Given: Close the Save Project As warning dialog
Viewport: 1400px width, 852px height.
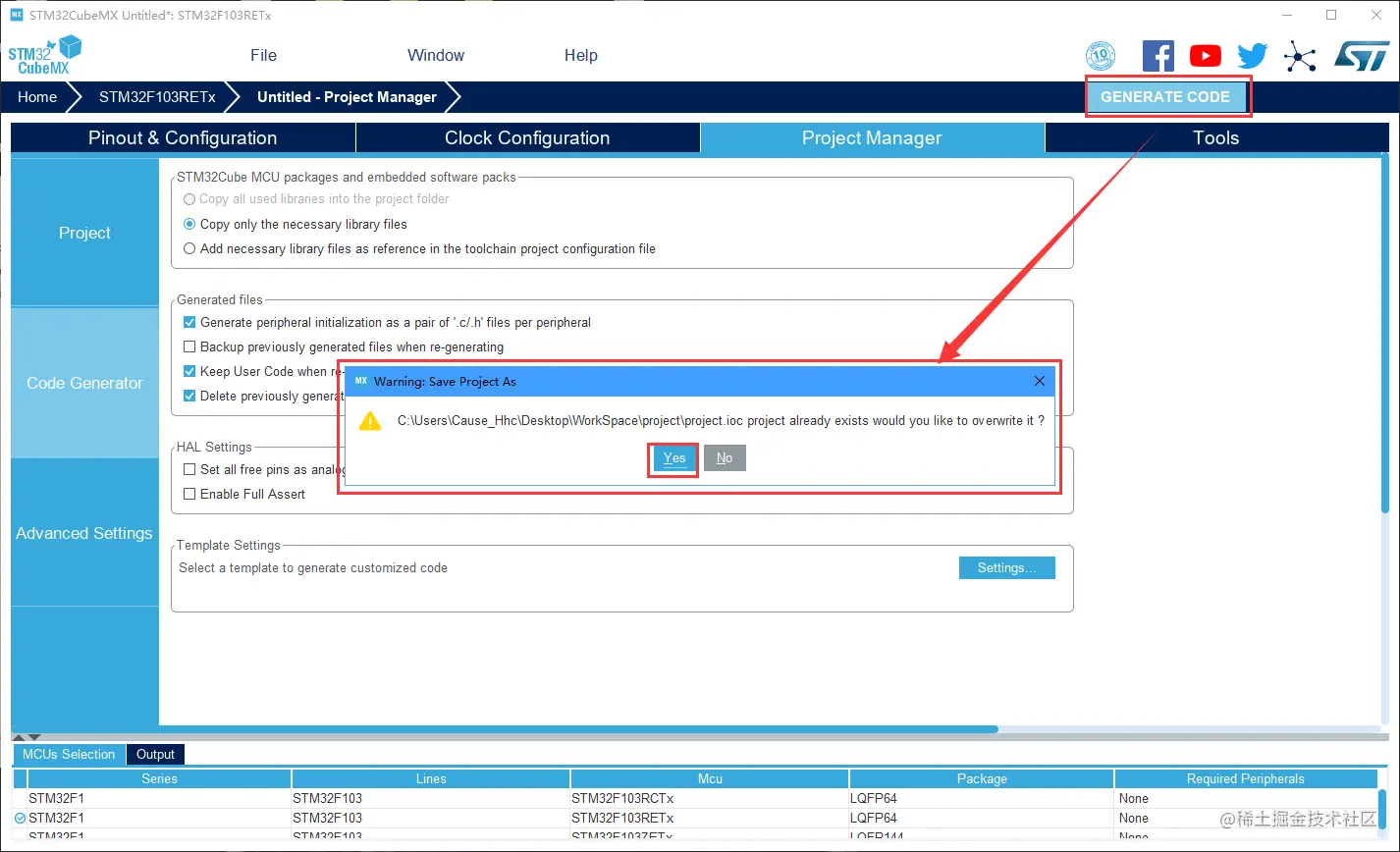Looking at the screenshot, I should tap(1040, 381).
